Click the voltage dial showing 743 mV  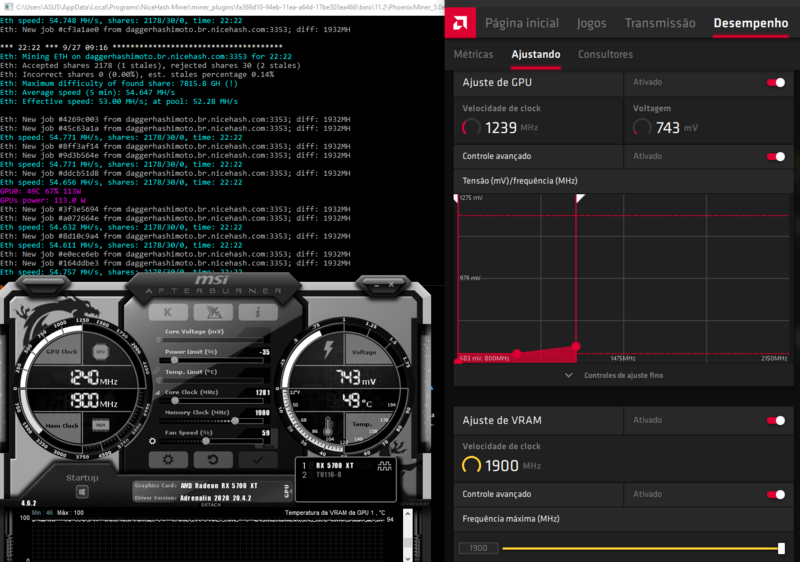click(642, 127)
